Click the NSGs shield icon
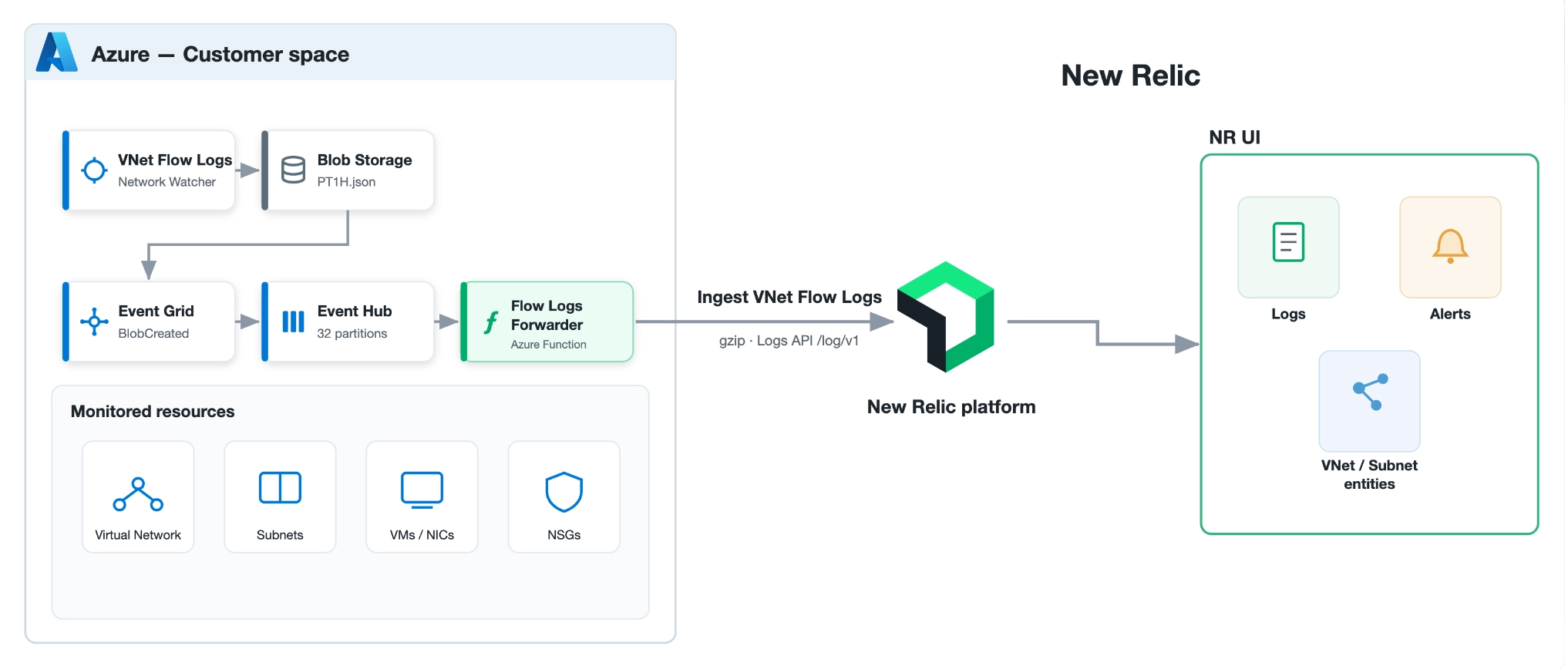1568x670 pixels. 564,492
